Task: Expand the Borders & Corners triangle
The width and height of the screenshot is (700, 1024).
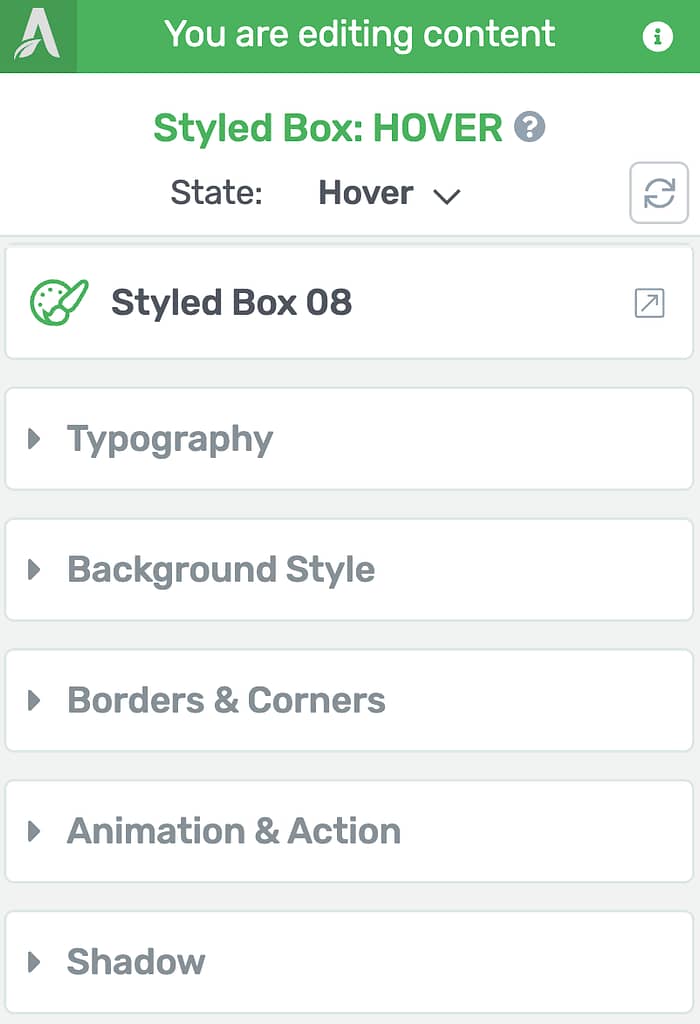Action: coord(35,700)
